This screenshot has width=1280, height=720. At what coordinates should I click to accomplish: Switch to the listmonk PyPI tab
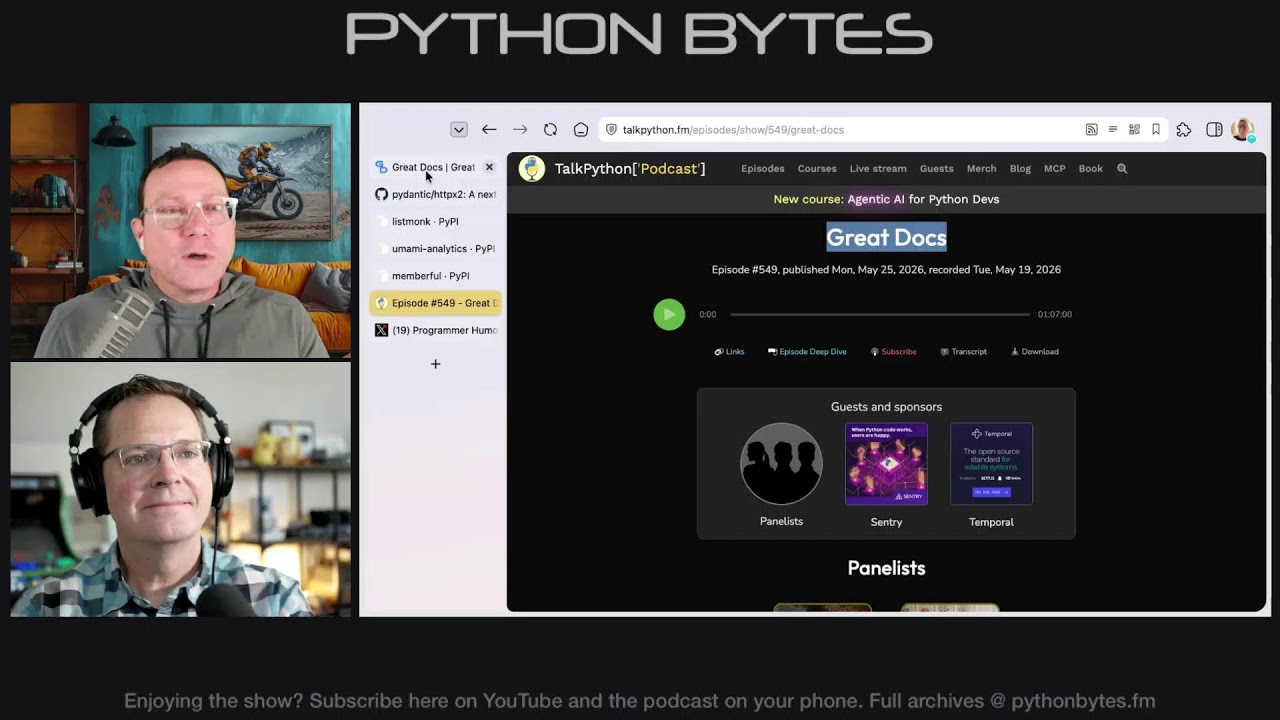point(436,221)
